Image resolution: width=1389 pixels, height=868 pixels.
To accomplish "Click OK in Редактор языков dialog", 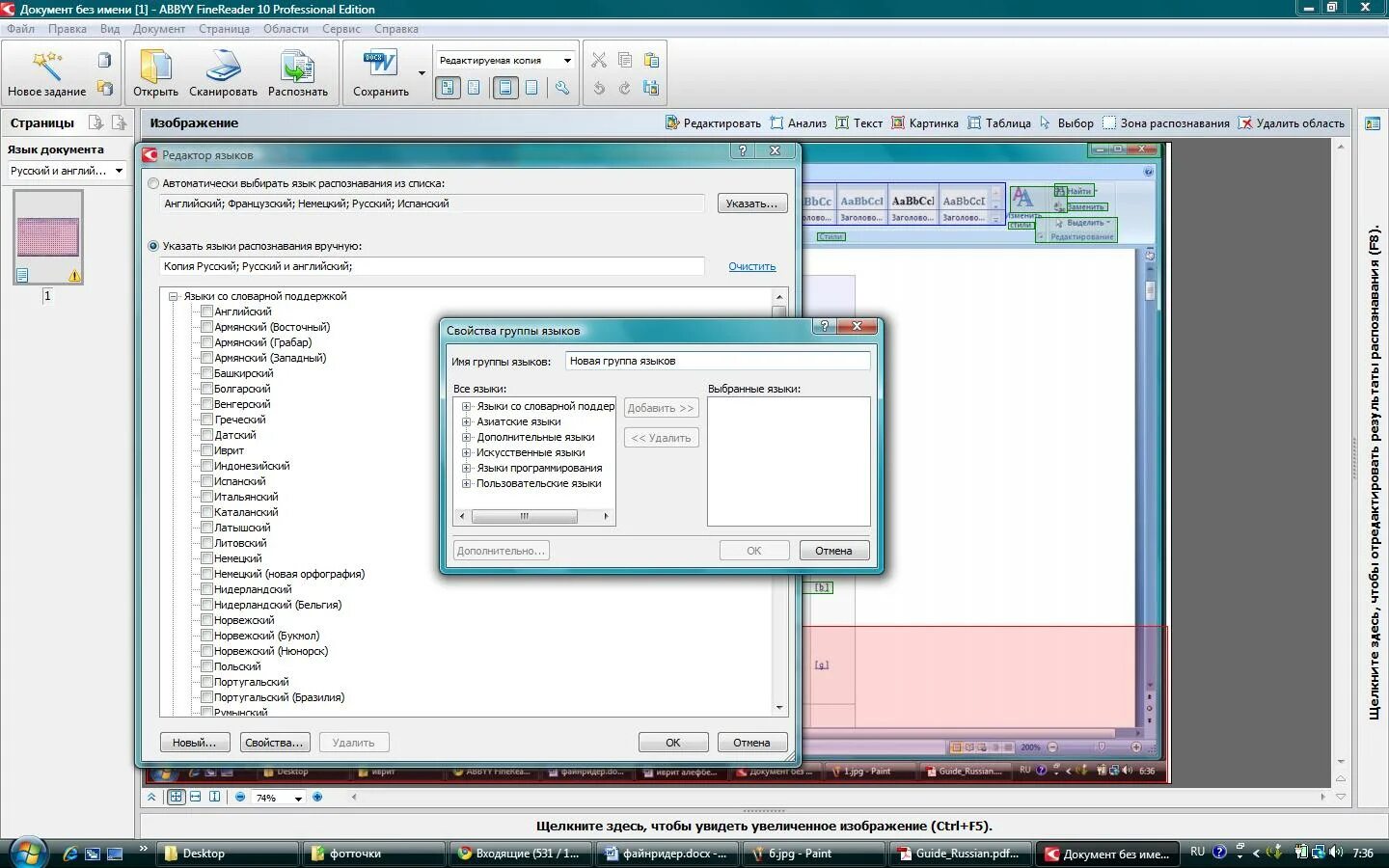I will 673,743.
